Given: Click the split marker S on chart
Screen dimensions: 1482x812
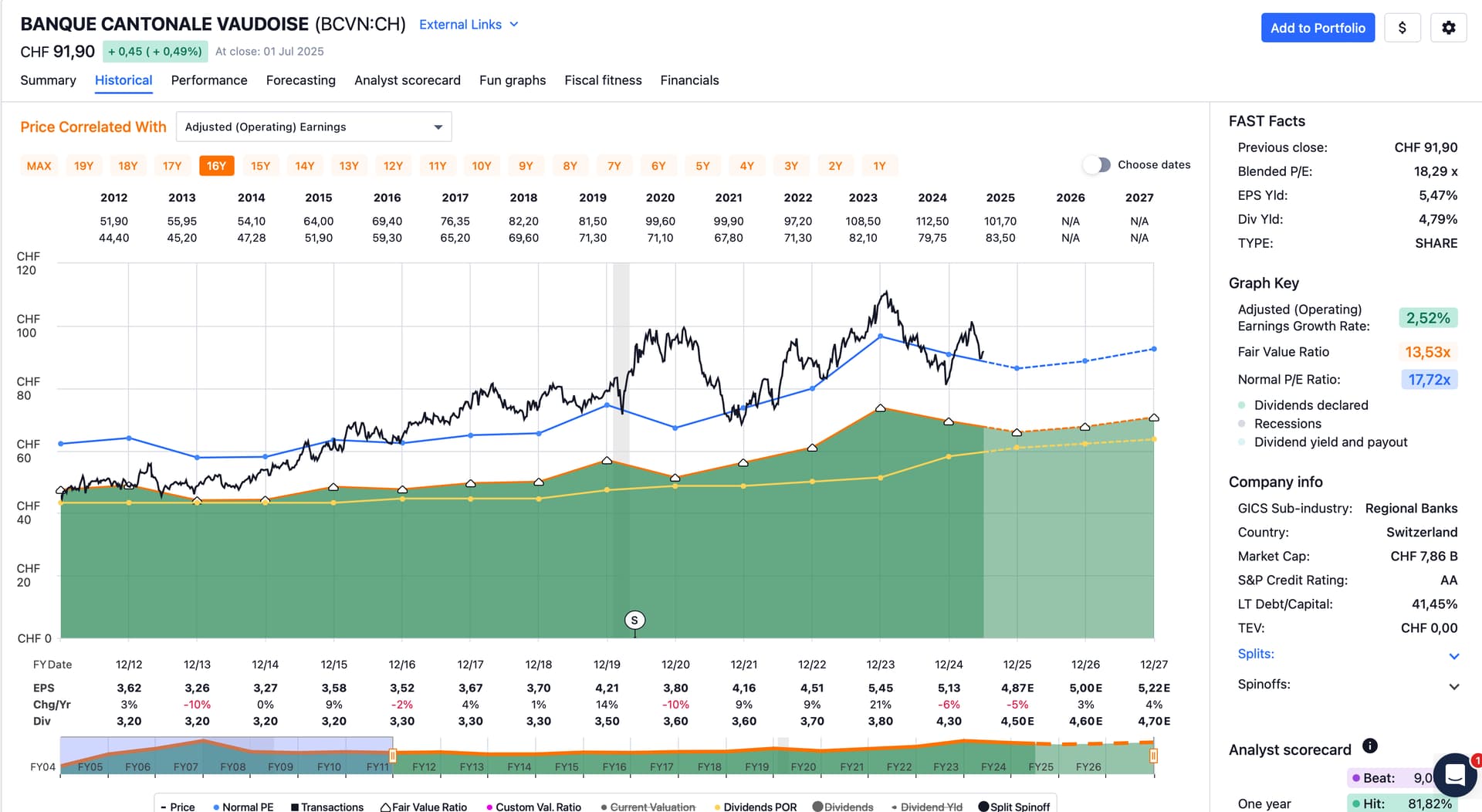Looking at the screenshot, I should (634, 620).
